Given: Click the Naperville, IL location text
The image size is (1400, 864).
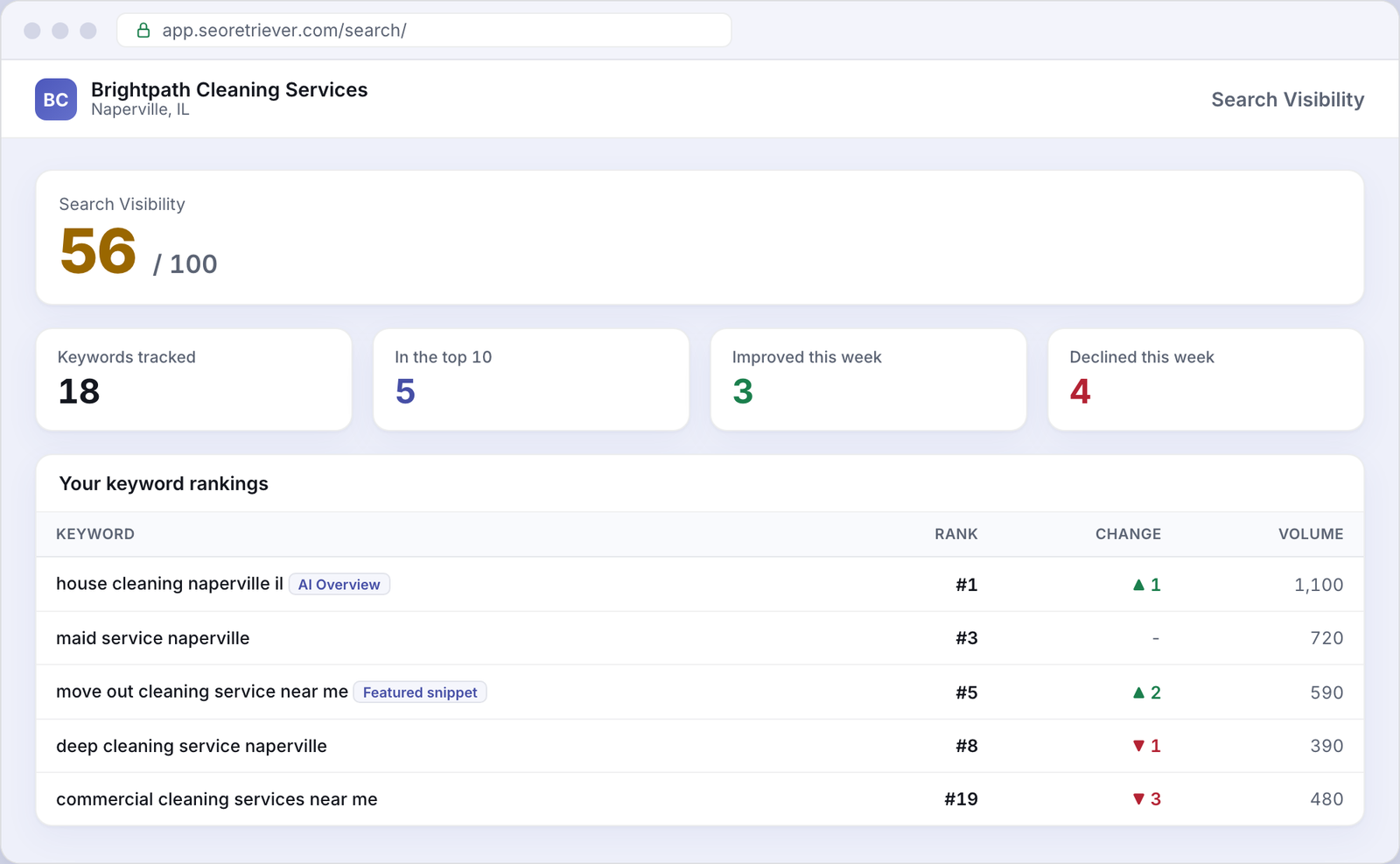Looking at the screenshot, I should 140,109.
